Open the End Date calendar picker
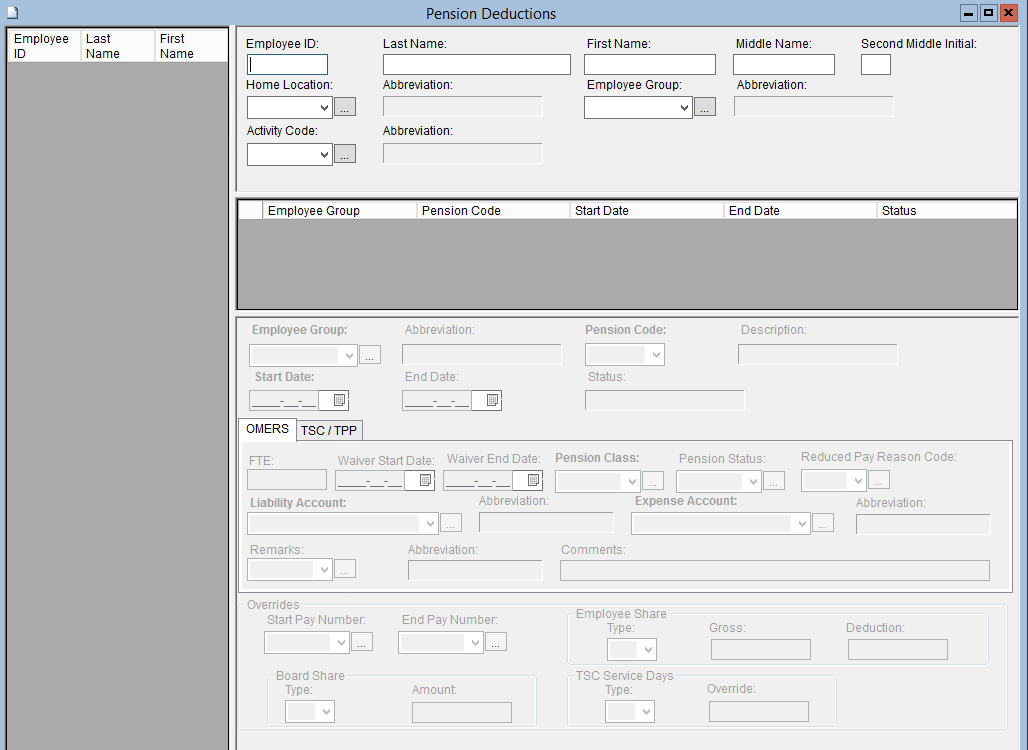This screenshot has height=750, width=1028. point(492,400)
